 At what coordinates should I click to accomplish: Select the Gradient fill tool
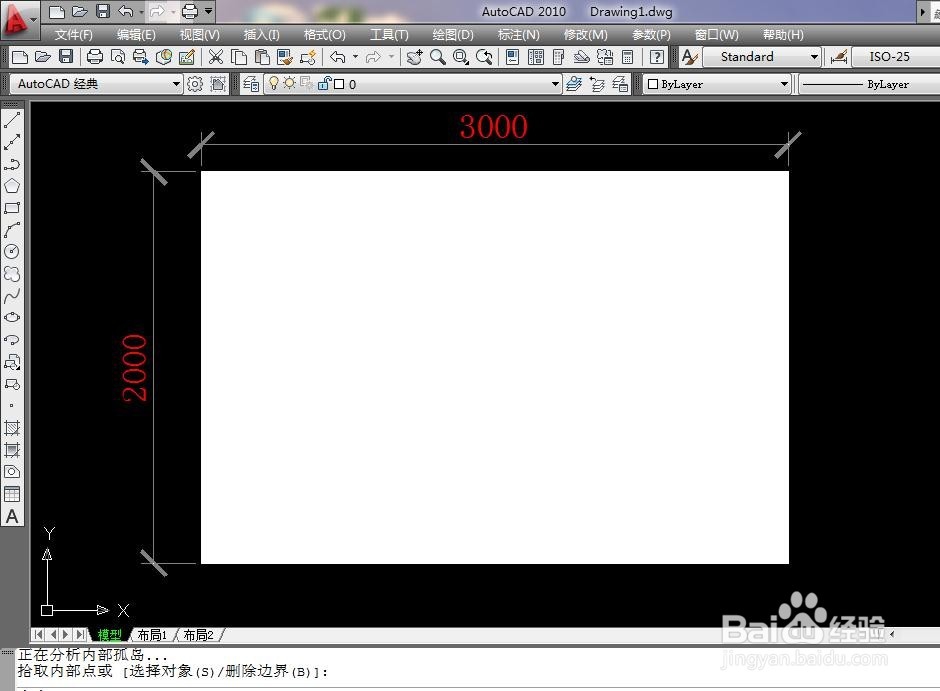[12, 450]
